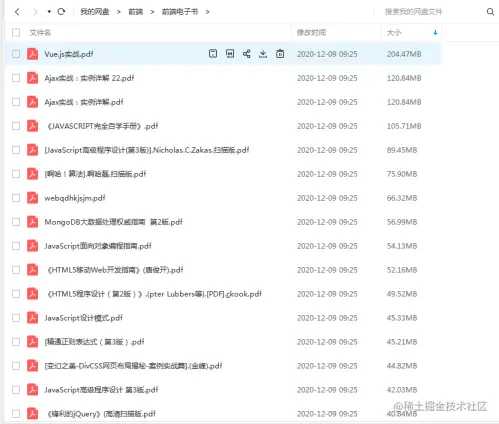Open JavaScript高级程序设计 第3版.pdf name
This screenshot has height=424, width=499.
pos(101,390)
